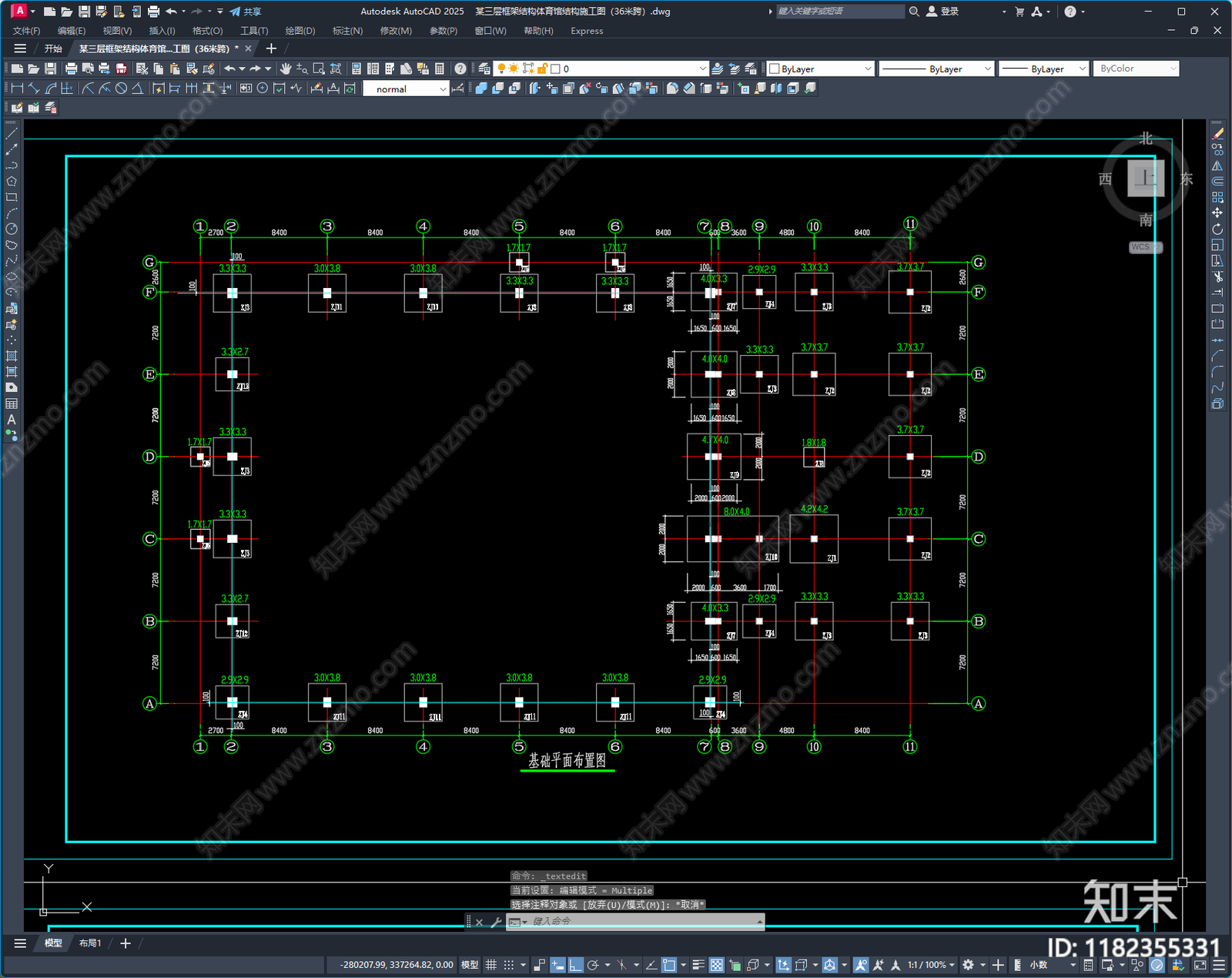The image size is (1232, 978).
Task: Select the Rotate tool in right toolbar
Action: [1217, 229]
